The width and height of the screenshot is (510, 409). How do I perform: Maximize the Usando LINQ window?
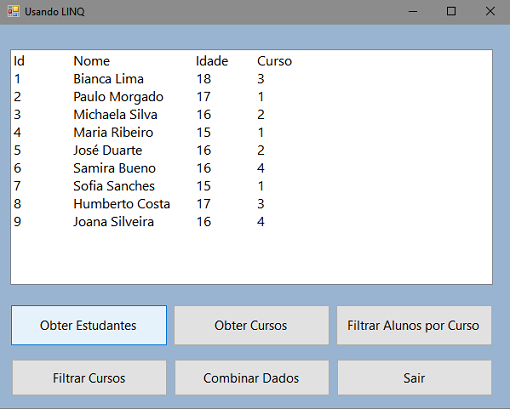pyautogui.click(x=451, y=12)
